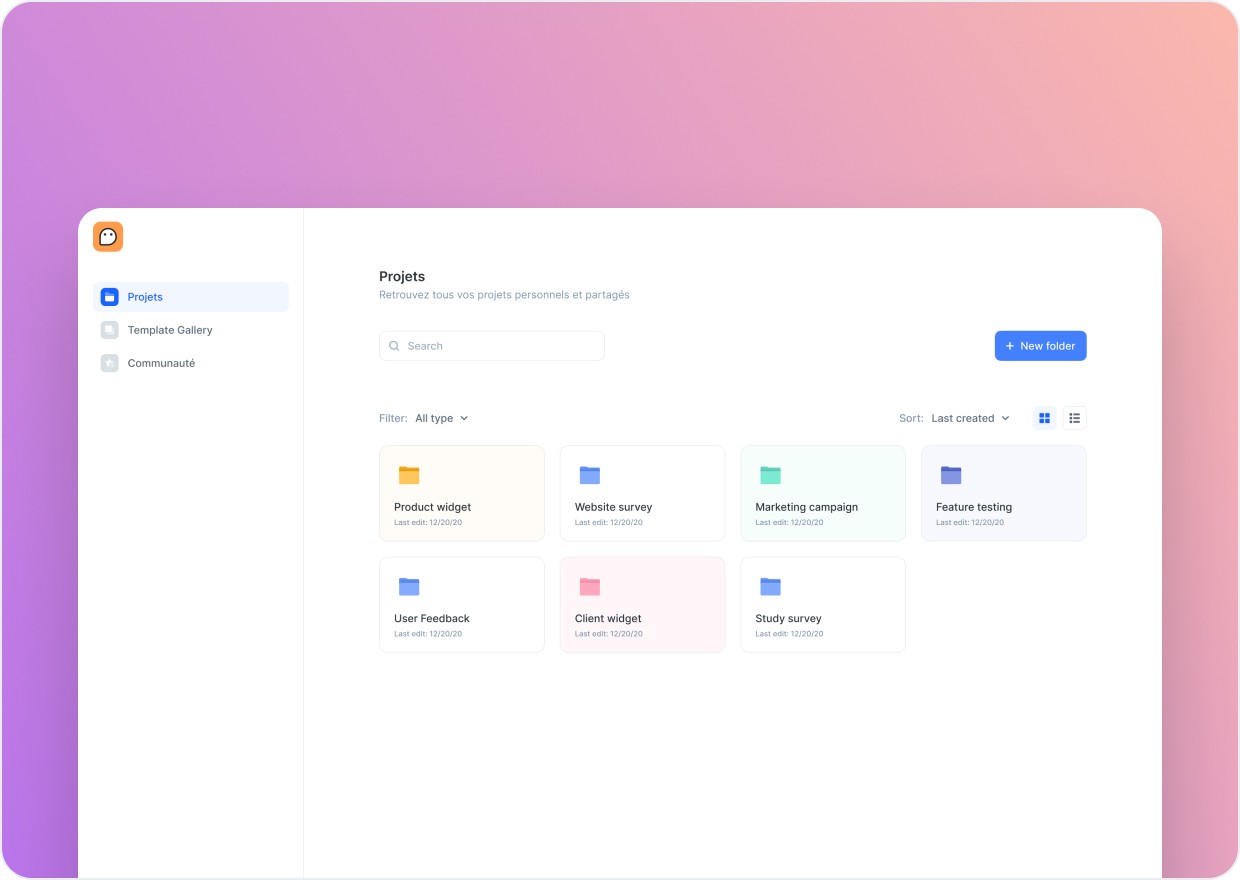The width and height of the screenshot is (1240, 880).
Task: Click the Template Gallery sidebar icon
Action: coord(110,330)
